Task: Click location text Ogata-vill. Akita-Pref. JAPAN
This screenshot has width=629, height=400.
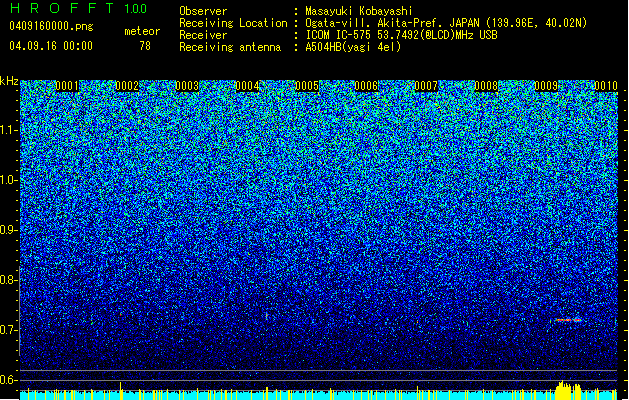Action: tap(392, 23)
